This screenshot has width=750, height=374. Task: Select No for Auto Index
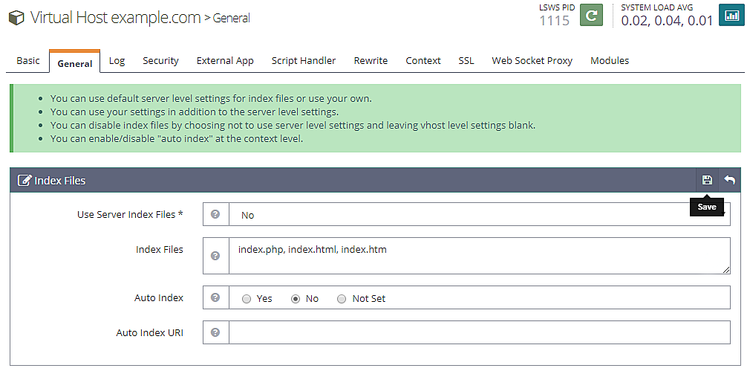coord(295,299)
